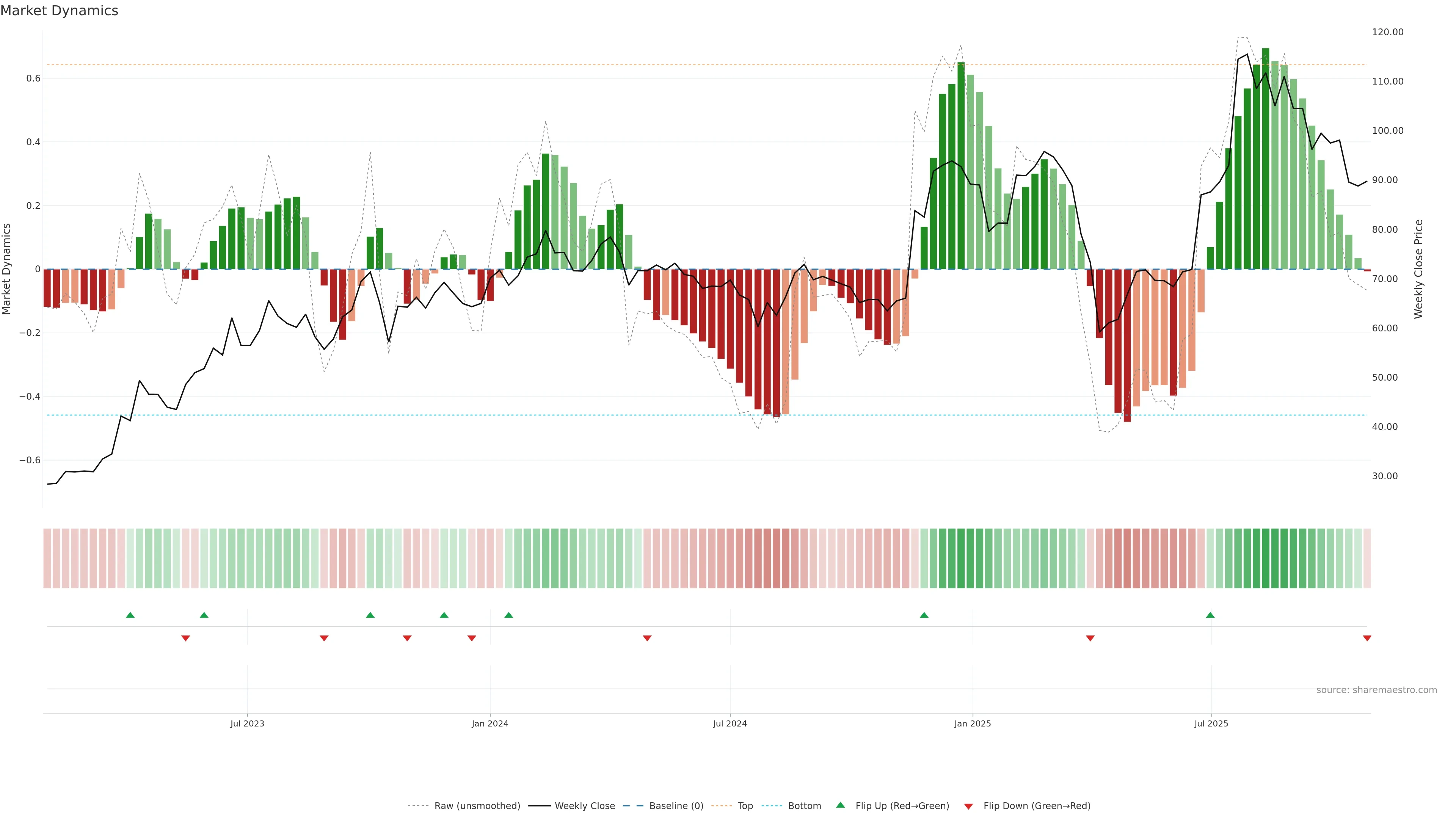Toggle the Bottom legend entry

click(x=804, y=806)
